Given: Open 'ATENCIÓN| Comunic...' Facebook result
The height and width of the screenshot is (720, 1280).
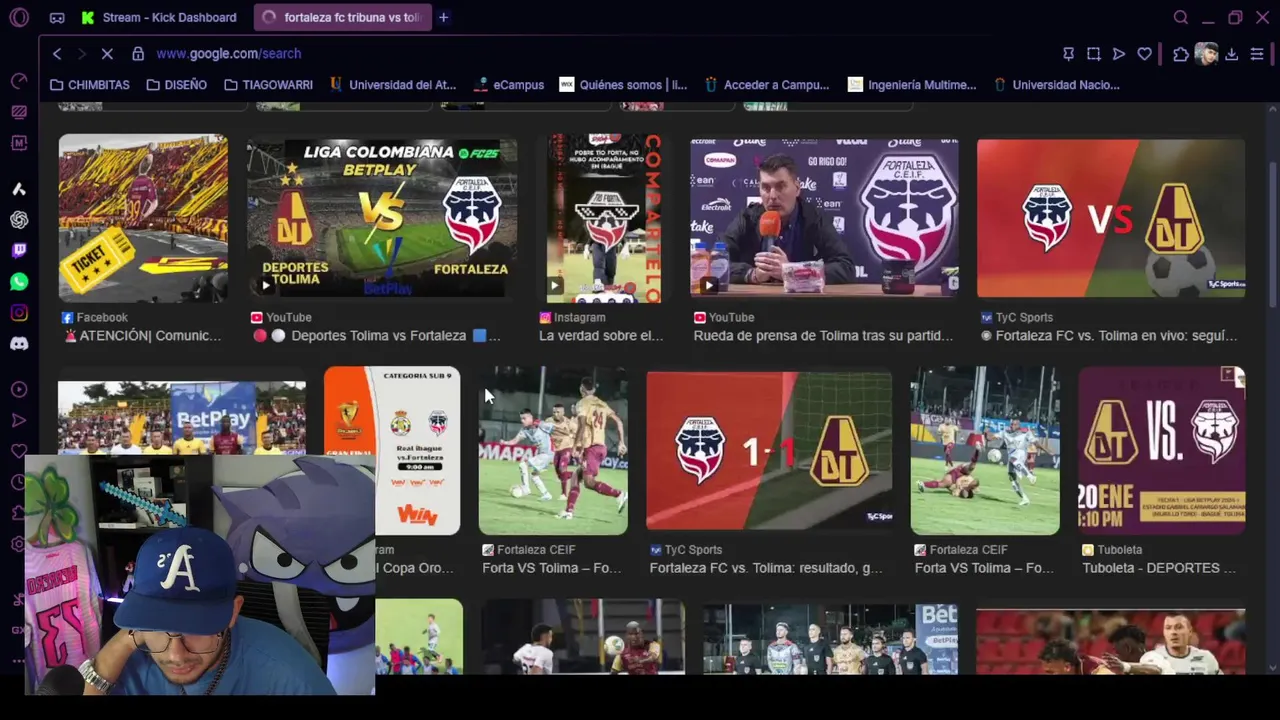Looking at the screenshot, I should (142, 336).
